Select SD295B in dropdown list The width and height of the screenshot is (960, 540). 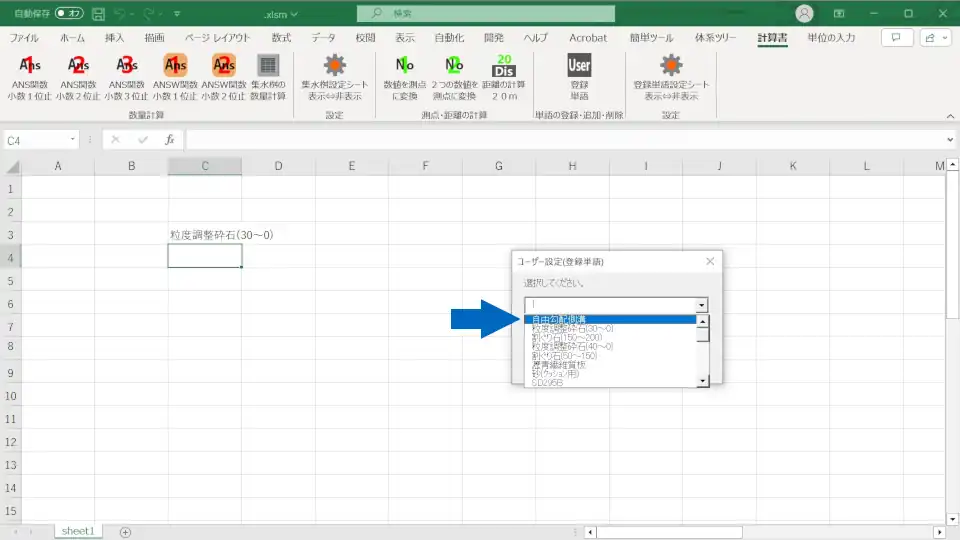610,382
